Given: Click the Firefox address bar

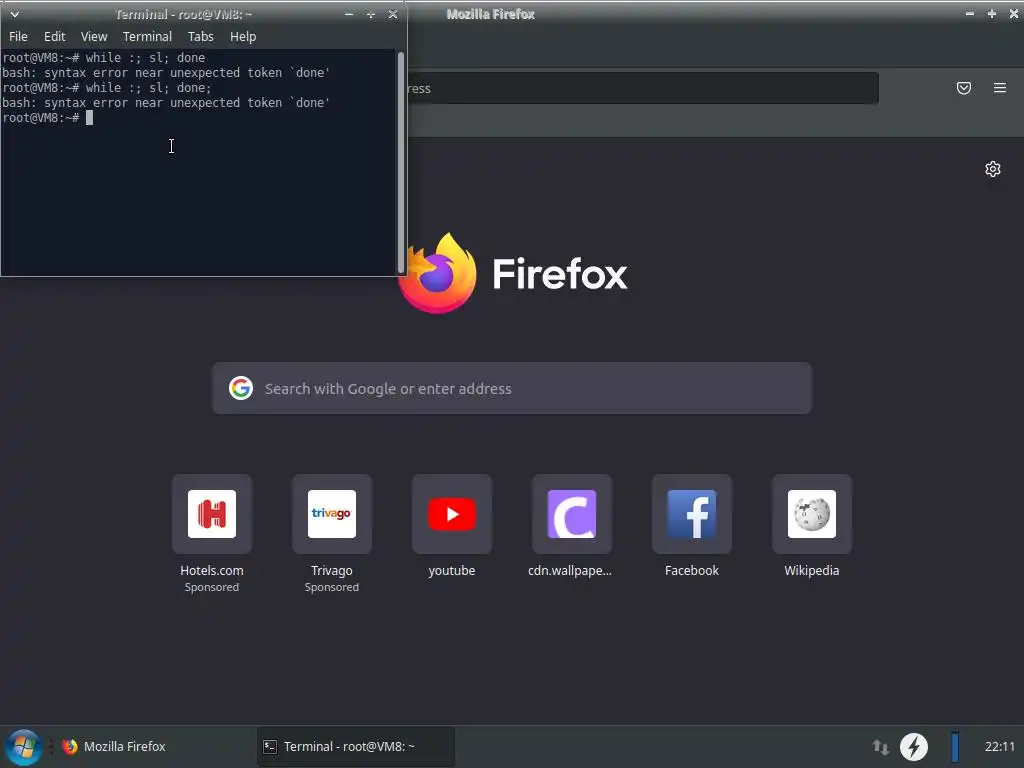Looking at the screenshot, I should [643, 88].
